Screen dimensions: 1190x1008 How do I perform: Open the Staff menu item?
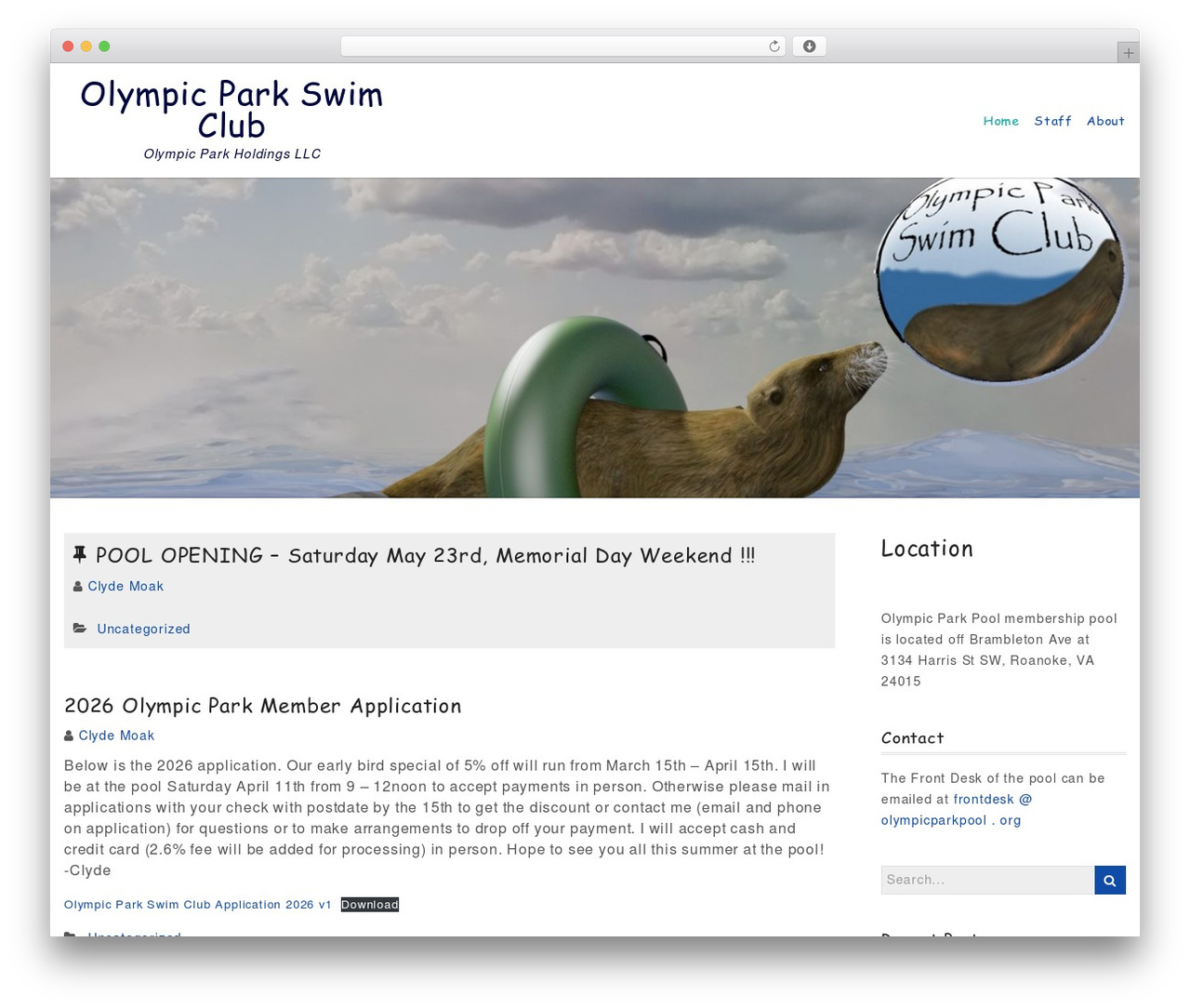(1052, 121)
